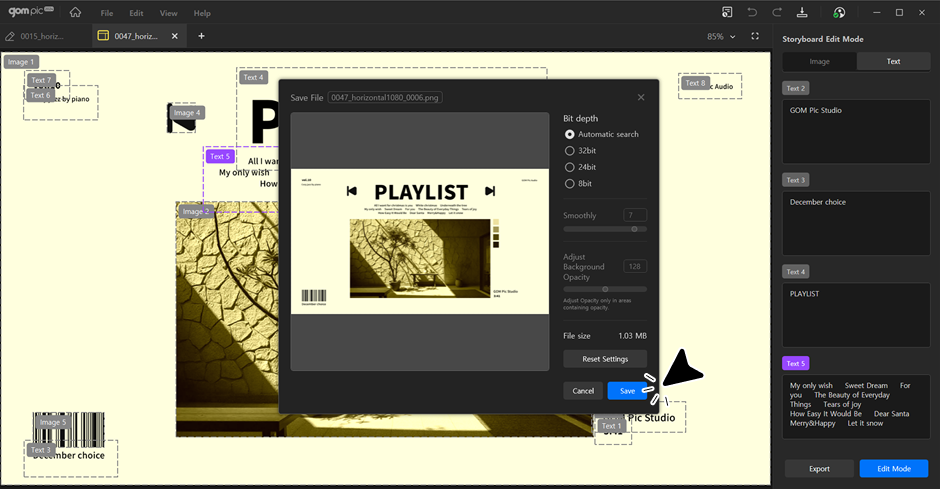Click the Home icon in title bar
Screen dimensions: 940x489
(x=76, y=13)
